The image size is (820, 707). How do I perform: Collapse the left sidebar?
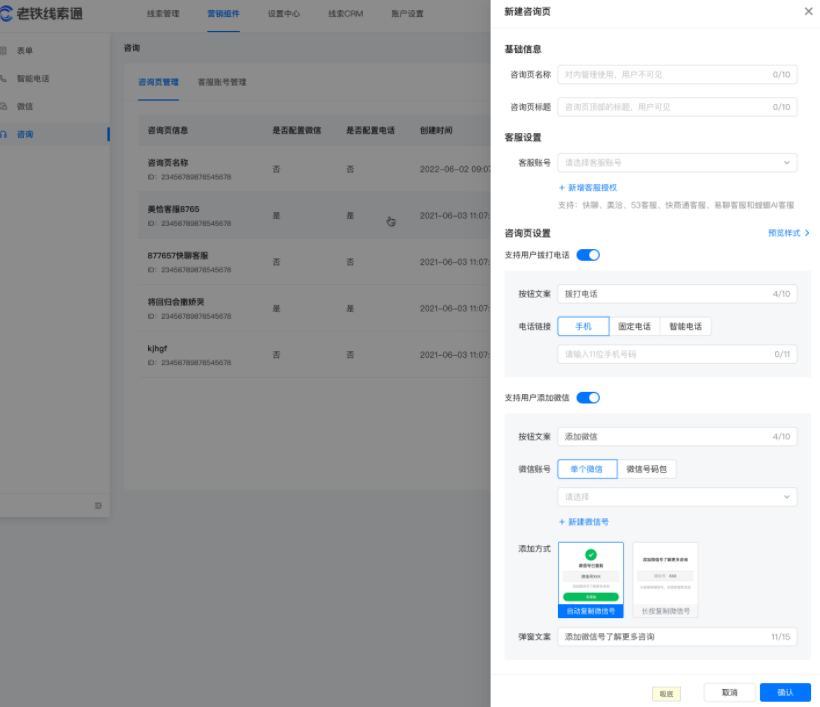point(97,507)
